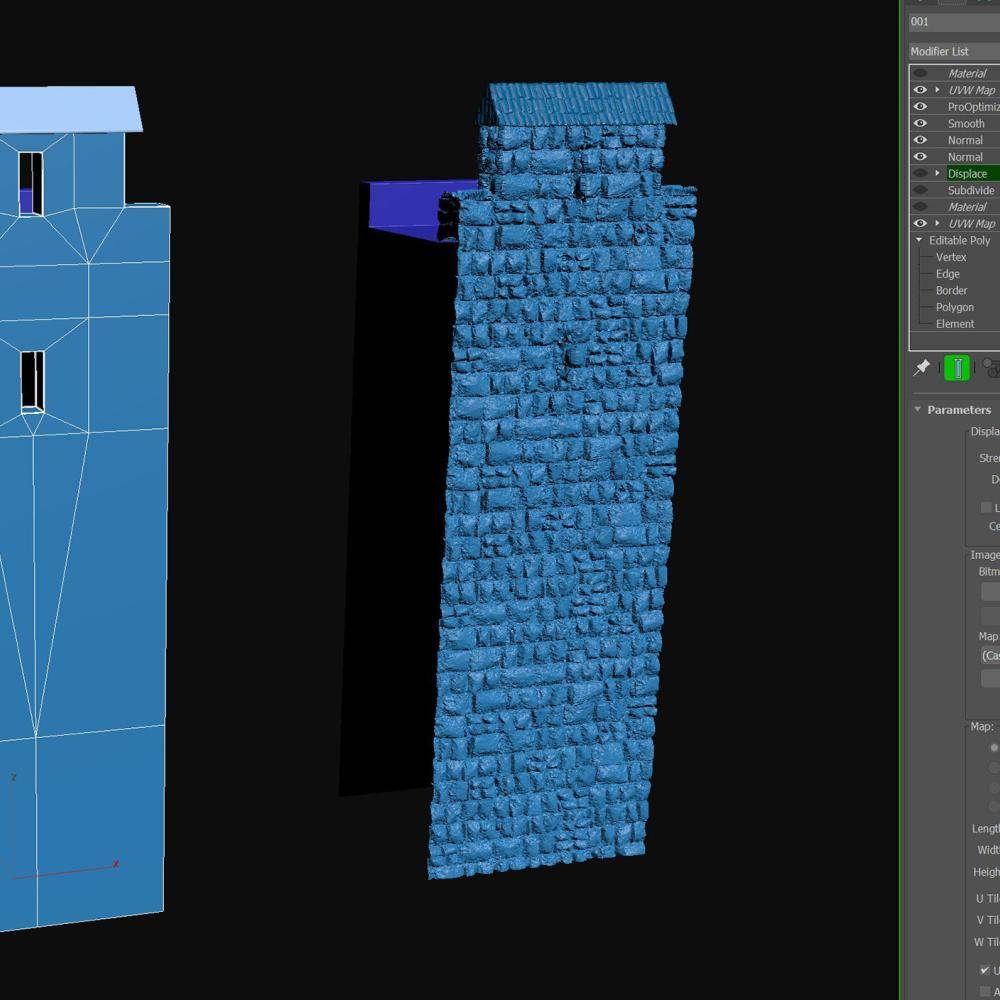Enable the Displace modifier eye icon
This screenshot has height=1000, width=1000.
pyautogui.click(x=920, y=173)
